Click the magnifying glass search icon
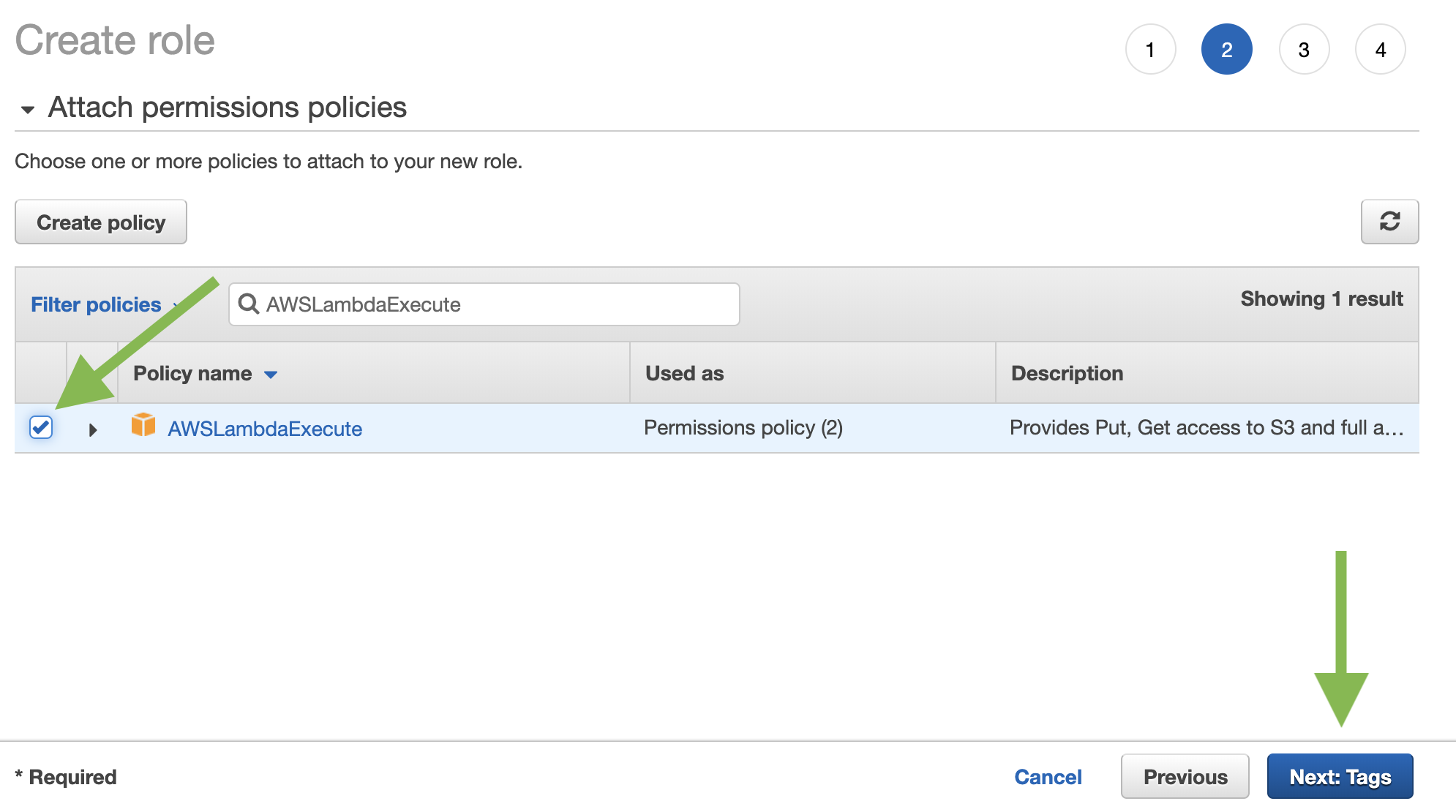Viewport: 1456px width, 812px height. (249, 304)
